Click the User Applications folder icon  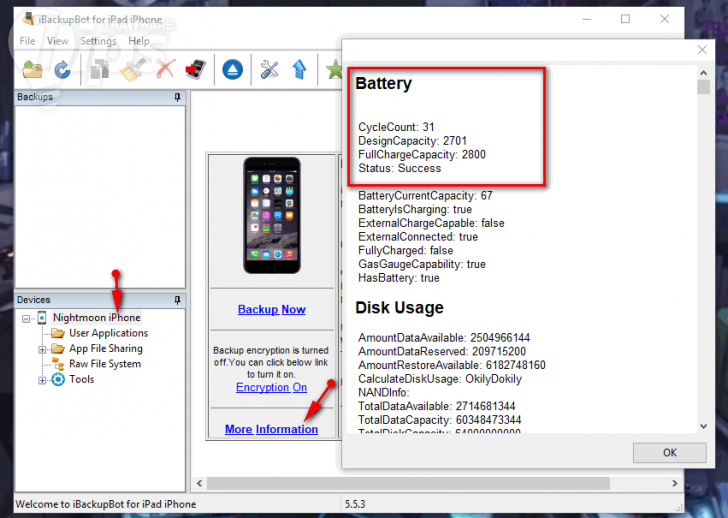(x=58, y=333)
